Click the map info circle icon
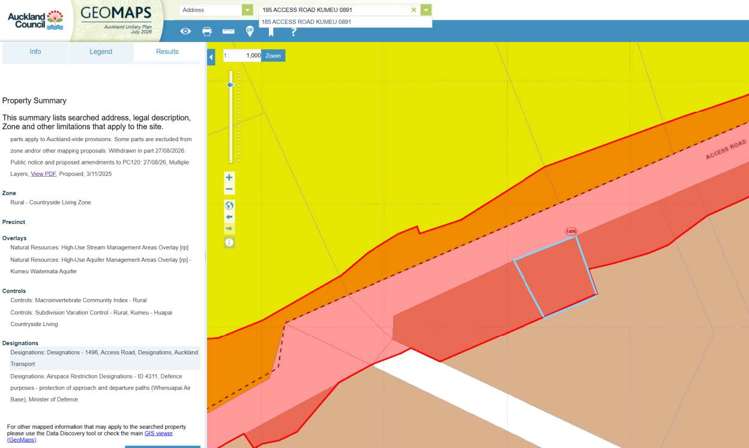The height and width of the screenshot is (448, 749). (x=229, y=243)
